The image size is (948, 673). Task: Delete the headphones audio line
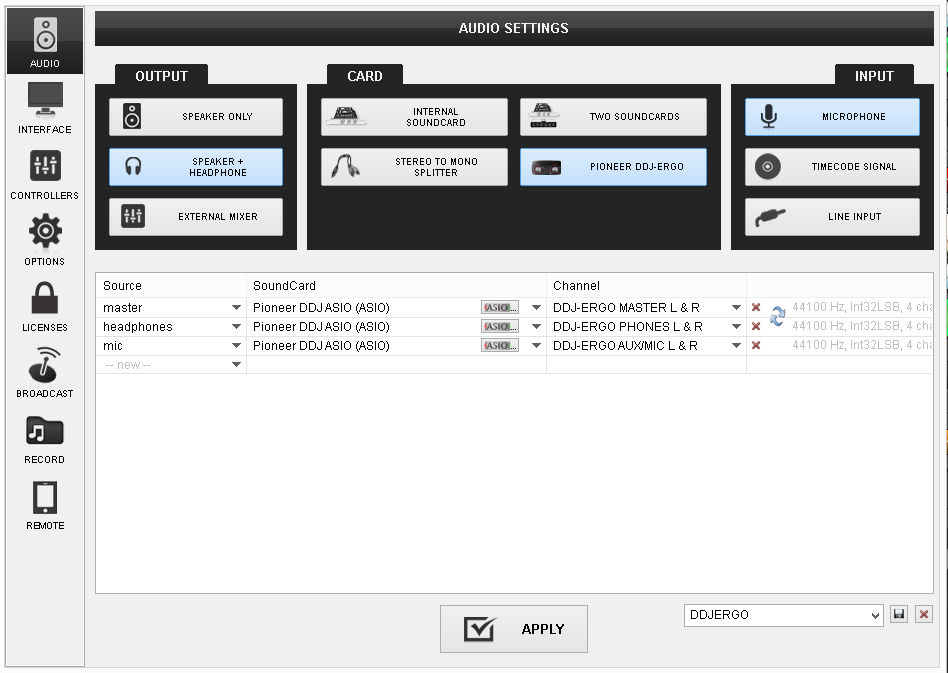pyautogui.click(x=756, y=327)
